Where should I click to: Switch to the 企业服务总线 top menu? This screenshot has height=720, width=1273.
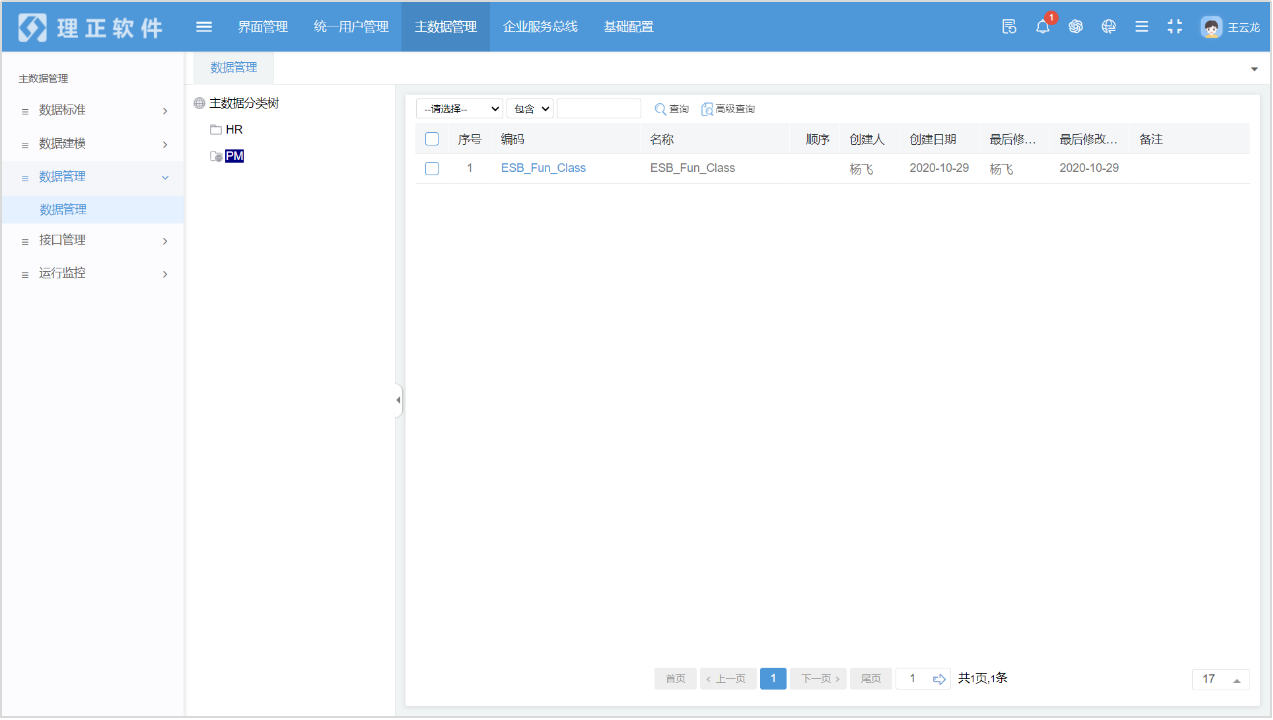coord(540,27)
